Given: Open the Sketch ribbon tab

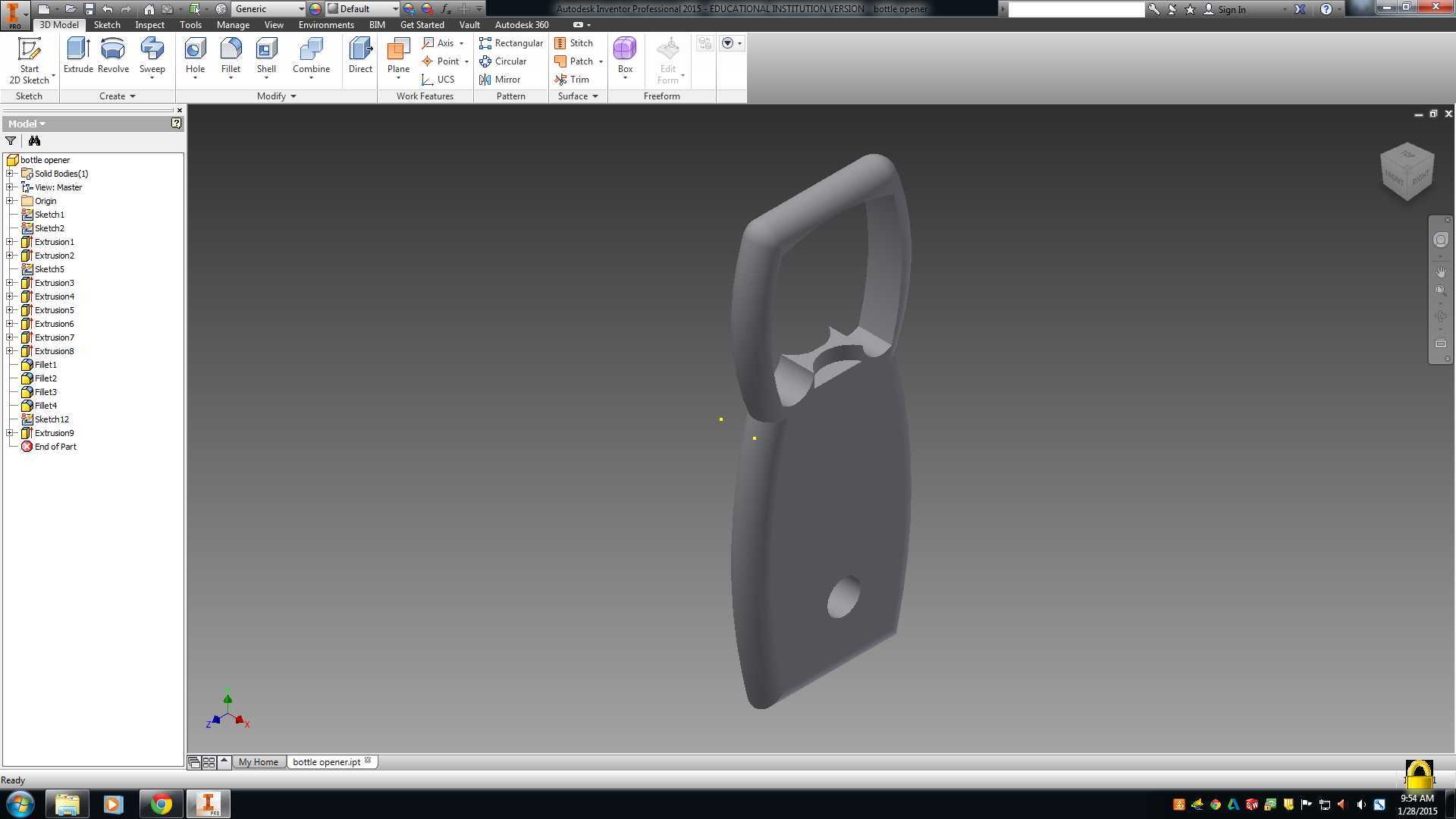Looking at the screenshot, I should point(107,25).
